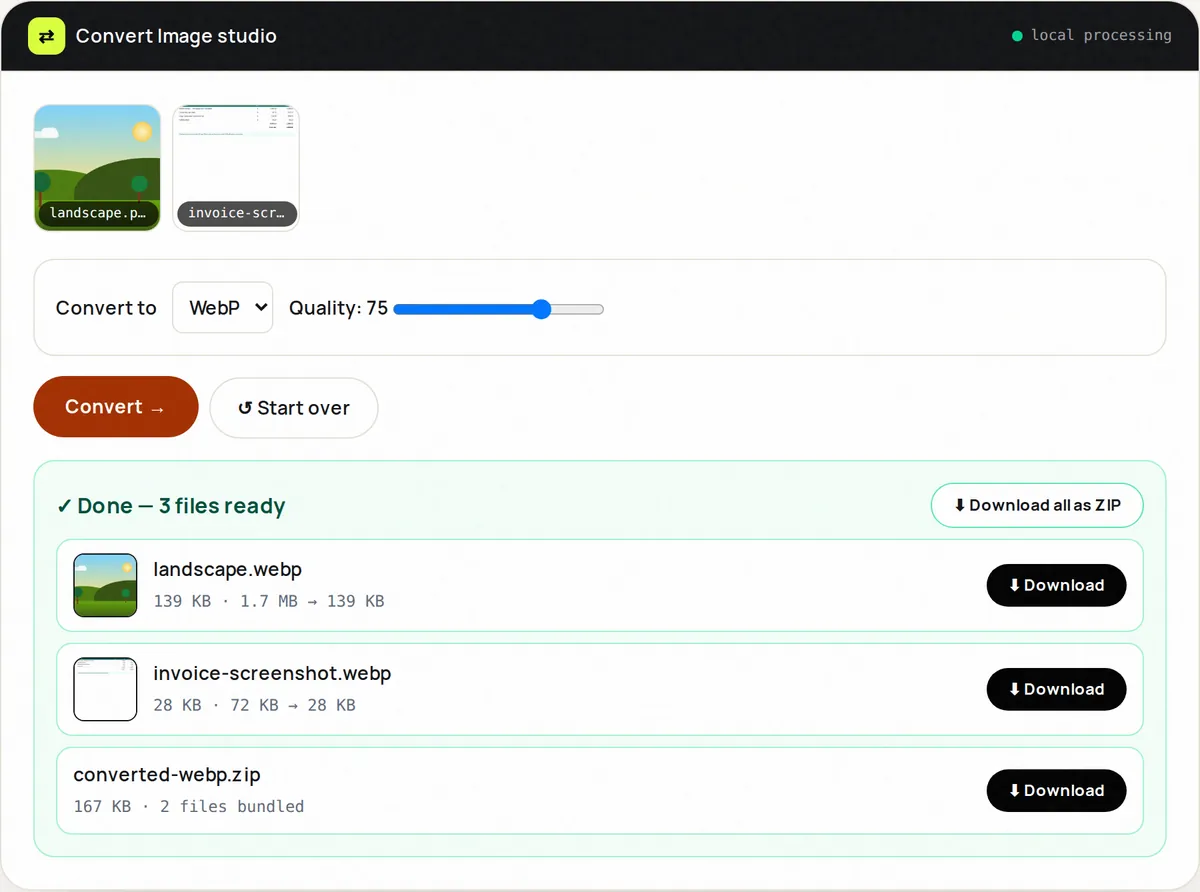Adjust the Quality slider
The width and height of the screenshot is (1200, 892).
[x=499, y=309]
